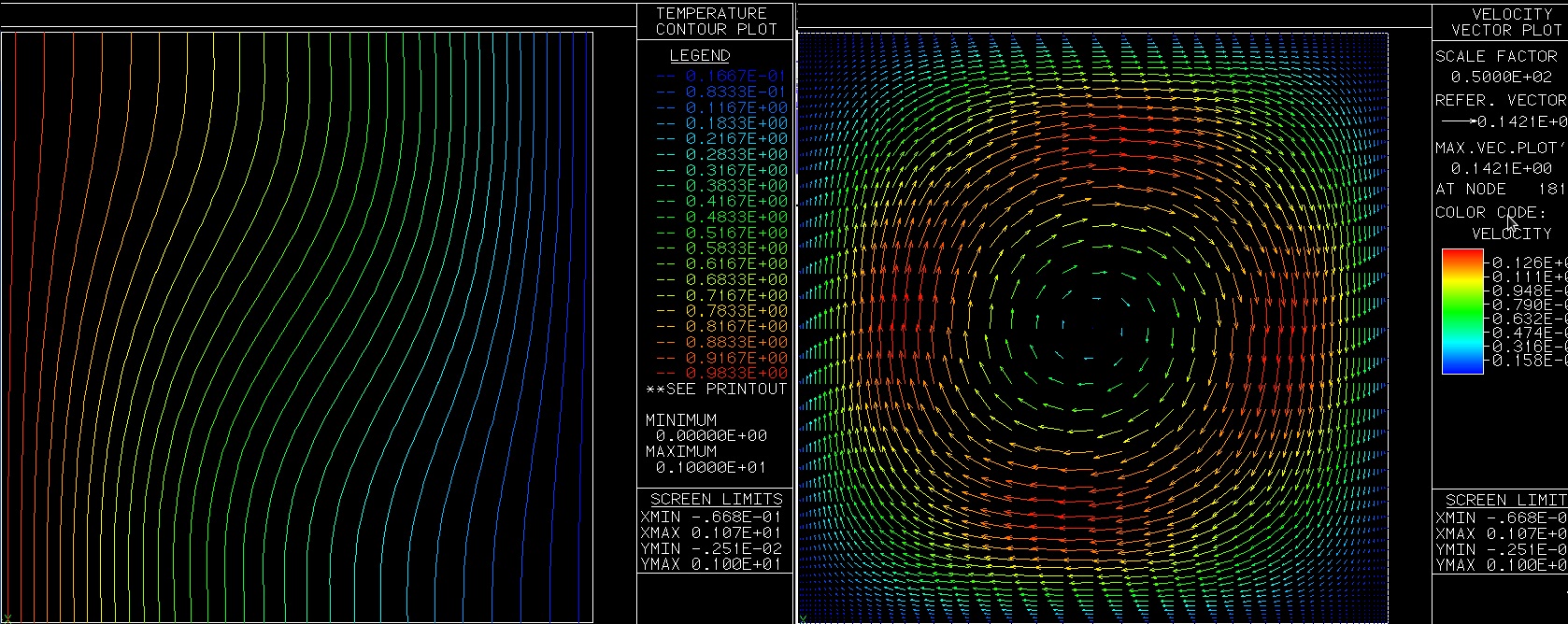Click the 0.5167E+00 contour legend entry

[735, 233]
